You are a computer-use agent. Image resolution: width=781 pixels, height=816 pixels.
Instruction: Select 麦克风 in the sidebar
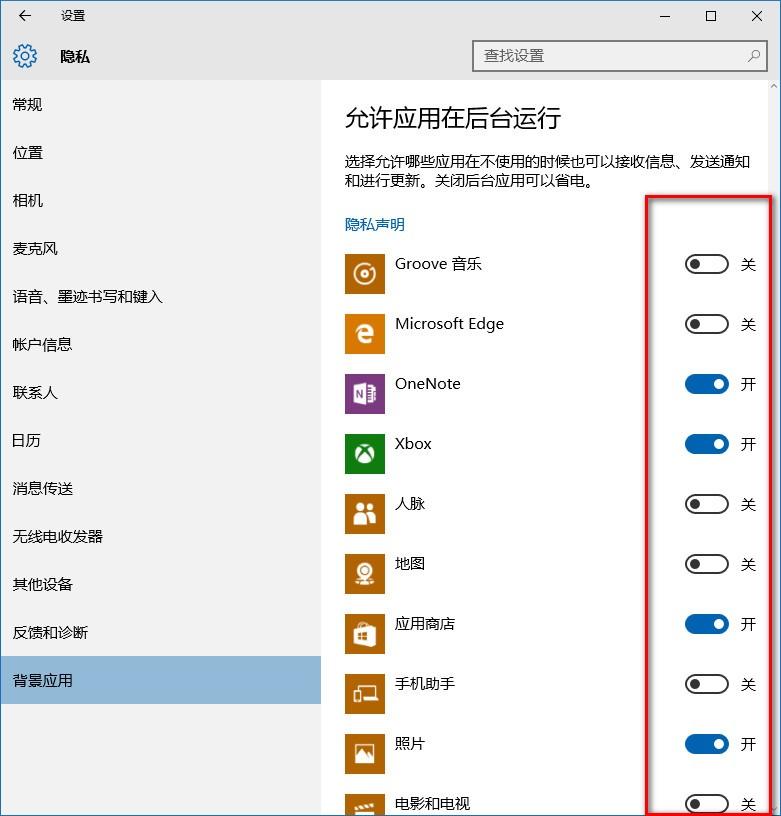pos(35,249)
